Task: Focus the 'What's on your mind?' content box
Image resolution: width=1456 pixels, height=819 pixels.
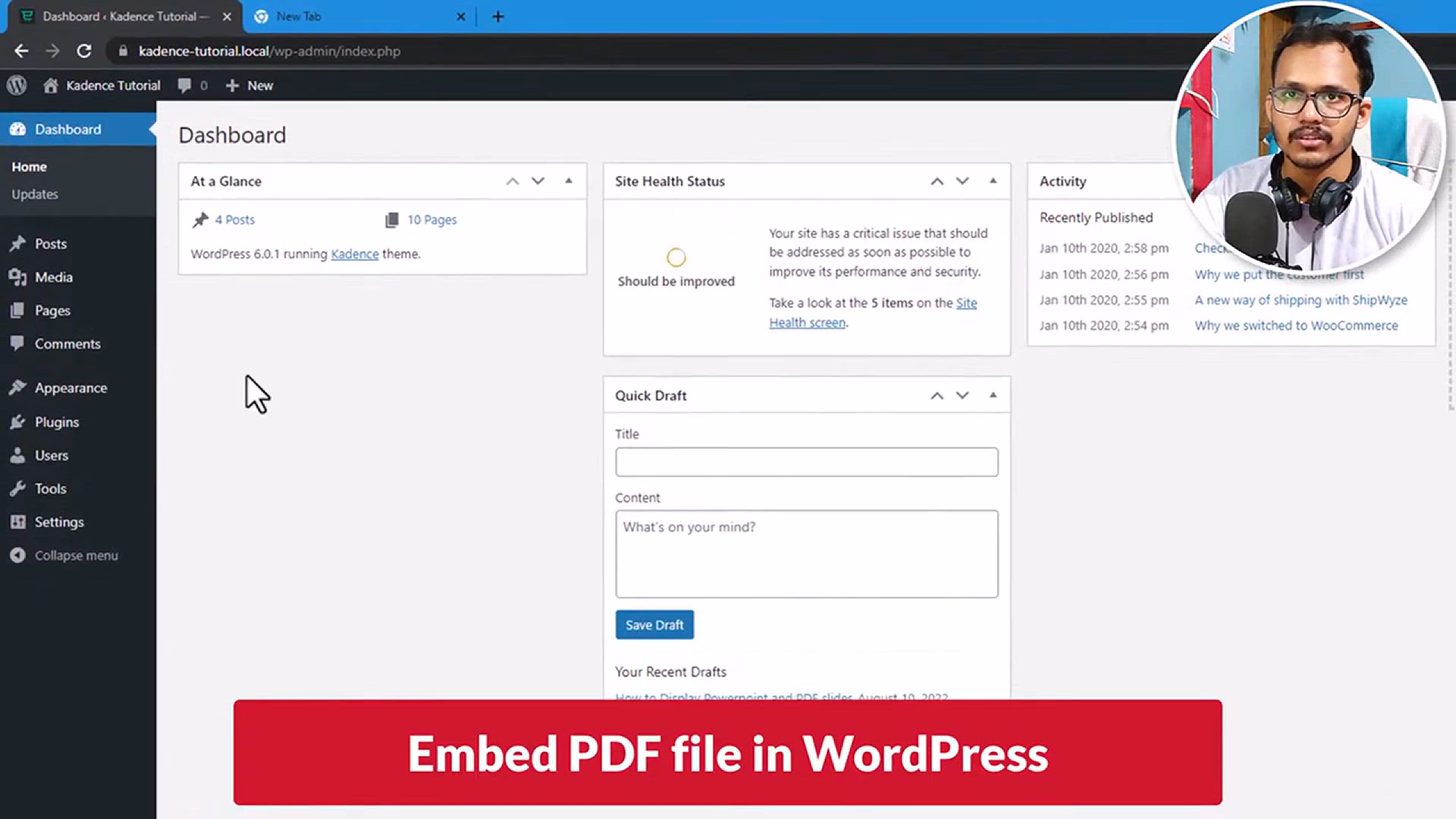Action: 807,554
